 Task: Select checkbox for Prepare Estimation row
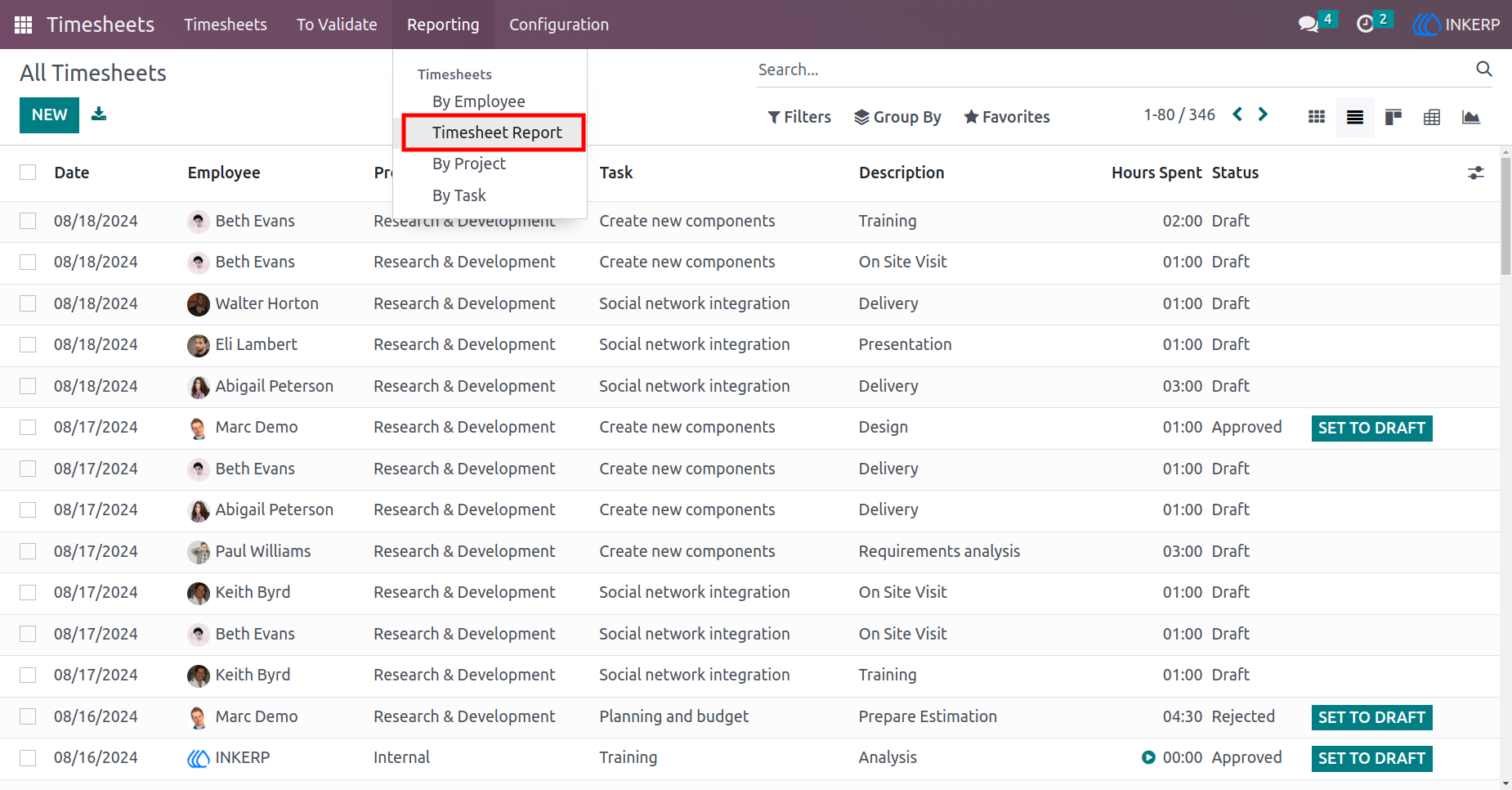point(28,716)
